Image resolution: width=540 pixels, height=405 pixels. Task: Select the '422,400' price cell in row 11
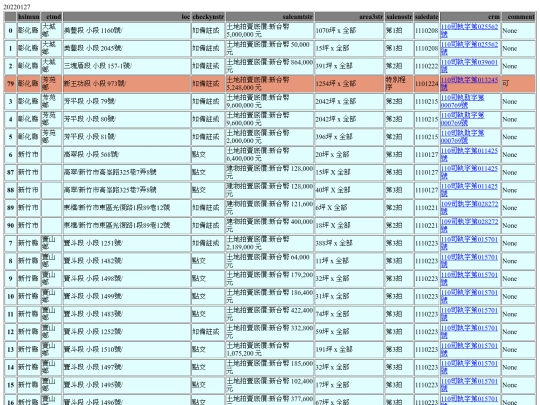[x=270, y=314]
